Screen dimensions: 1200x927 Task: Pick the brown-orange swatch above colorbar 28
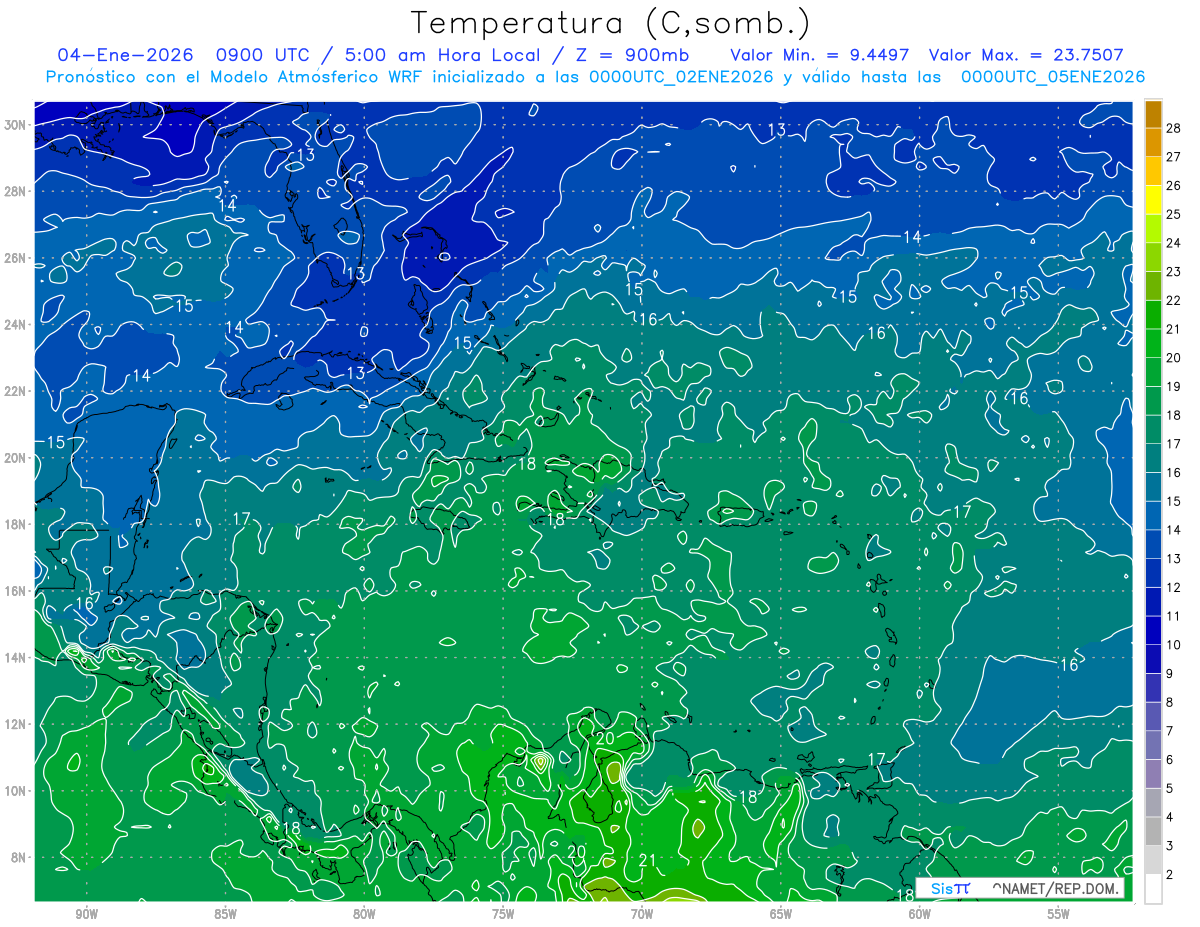(1153, 114)
